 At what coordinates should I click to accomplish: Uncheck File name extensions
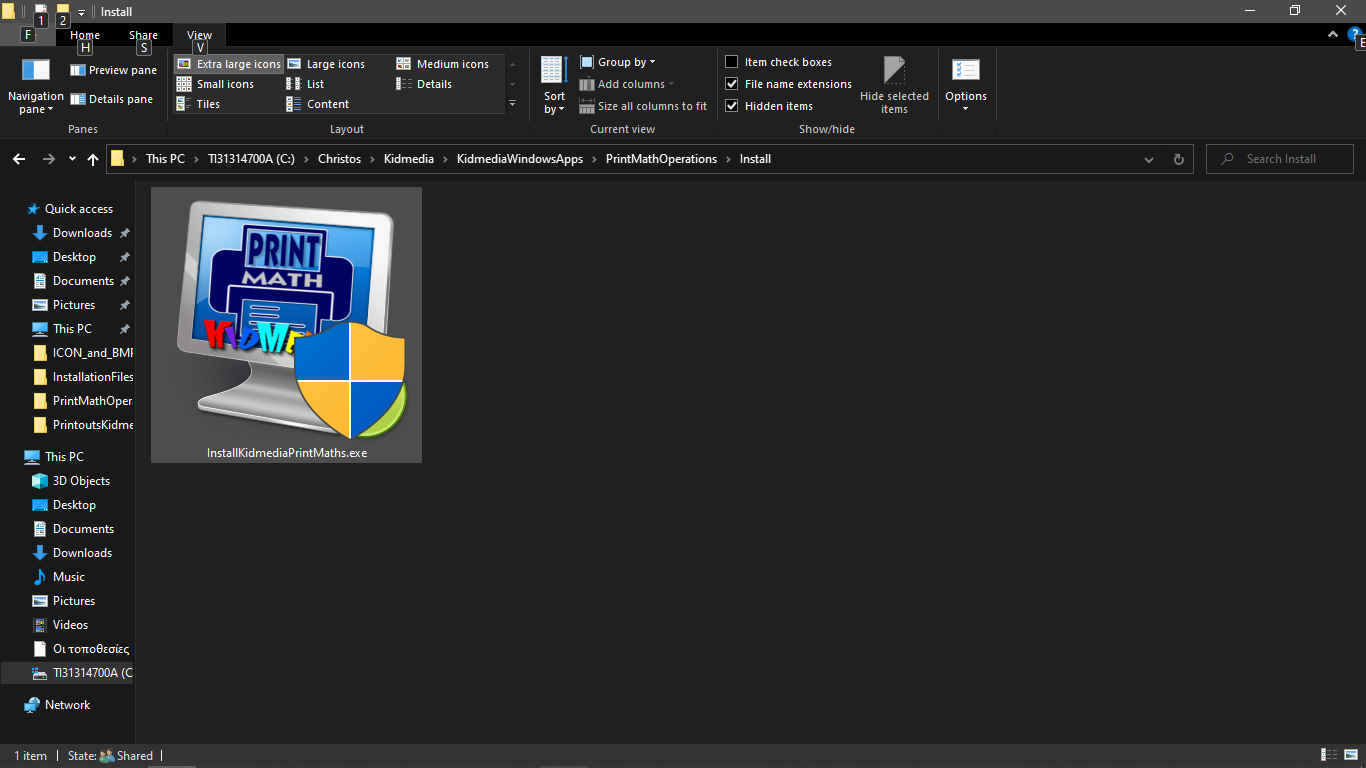coord(789,84)
